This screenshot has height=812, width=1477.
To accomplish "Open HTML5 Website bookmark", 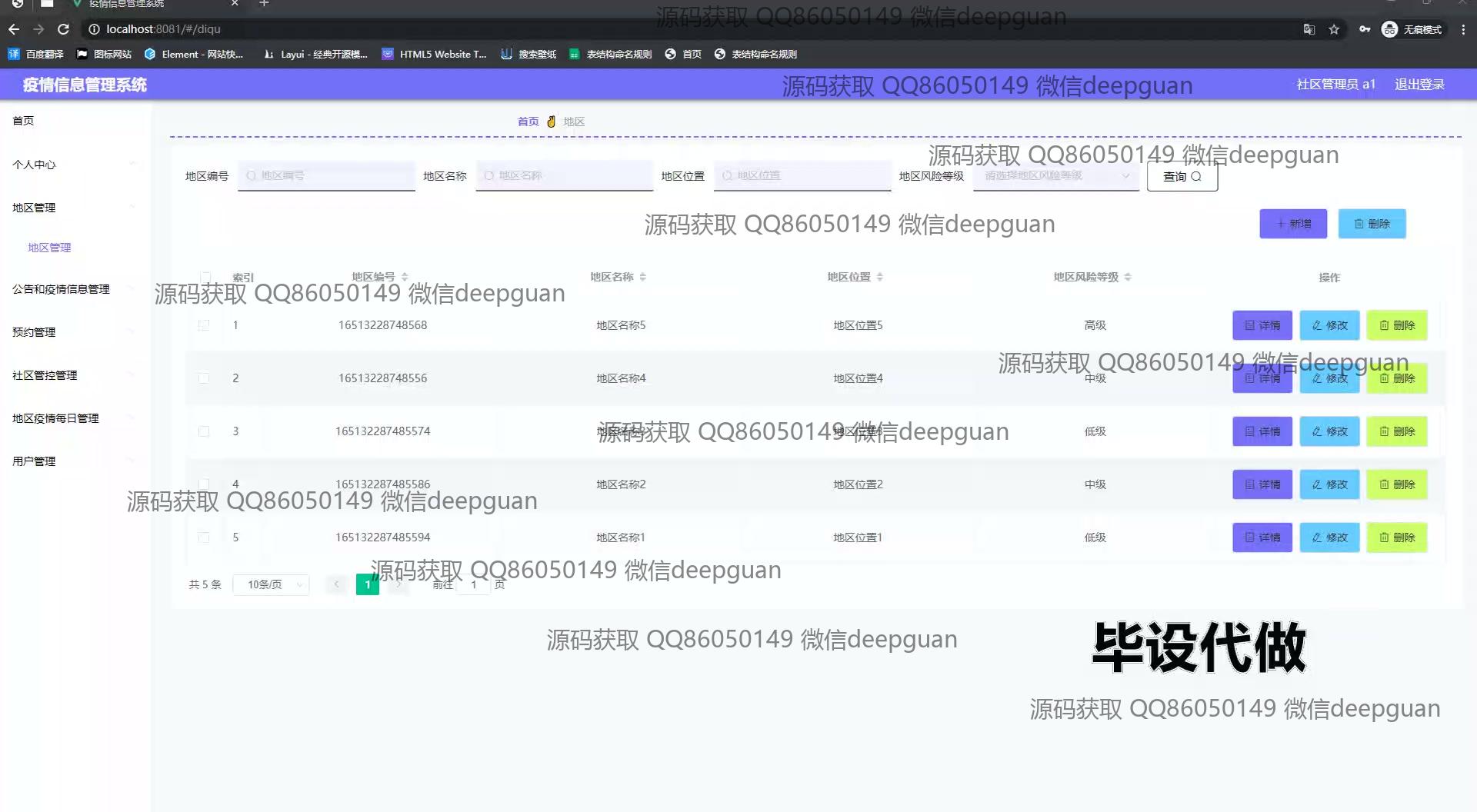I will pos(435,54).
